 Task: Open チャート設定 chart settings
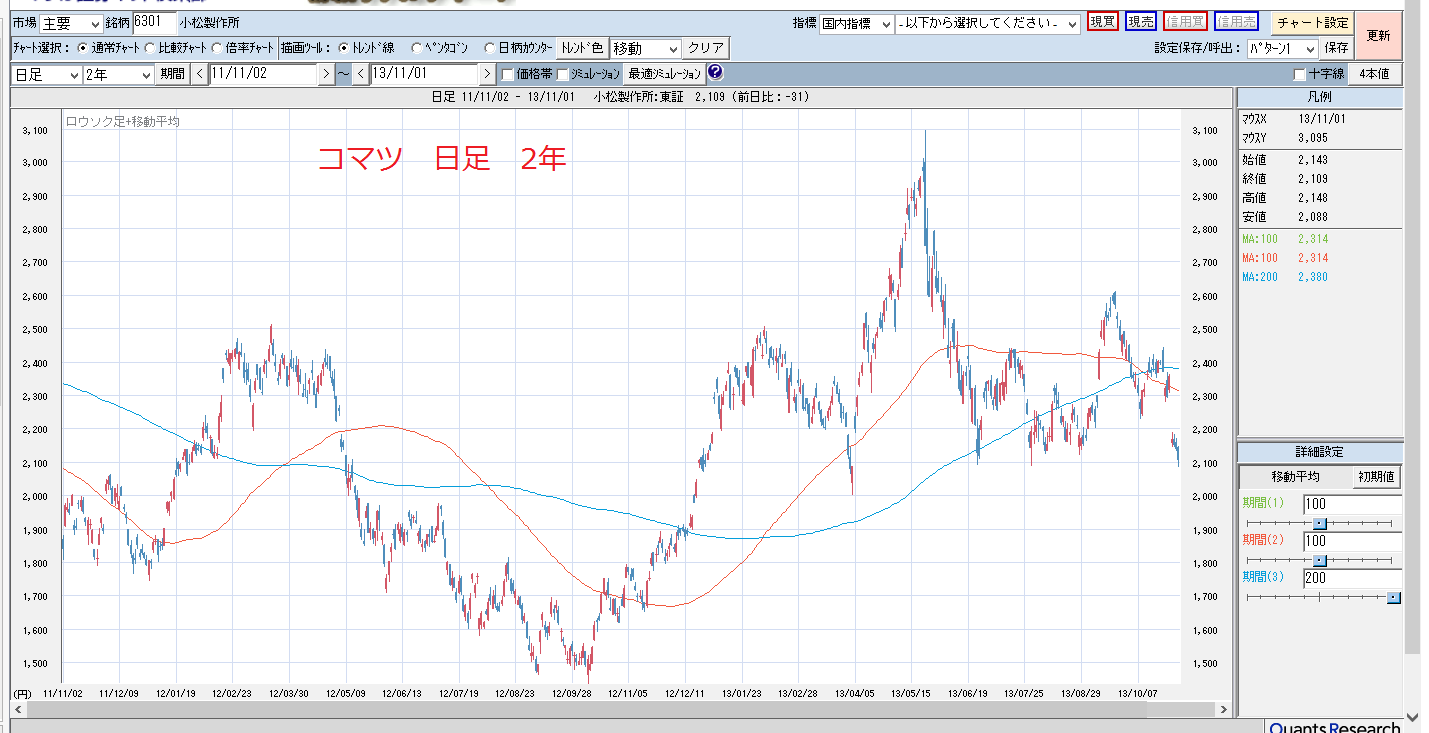[x=1311, y=23]
